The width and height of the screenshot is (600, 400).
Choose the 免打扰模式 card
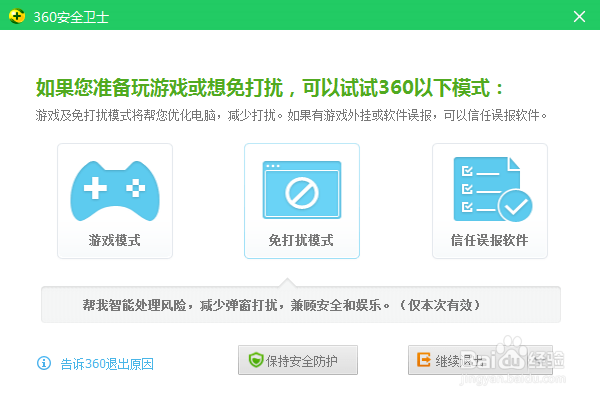pos(302,201)
